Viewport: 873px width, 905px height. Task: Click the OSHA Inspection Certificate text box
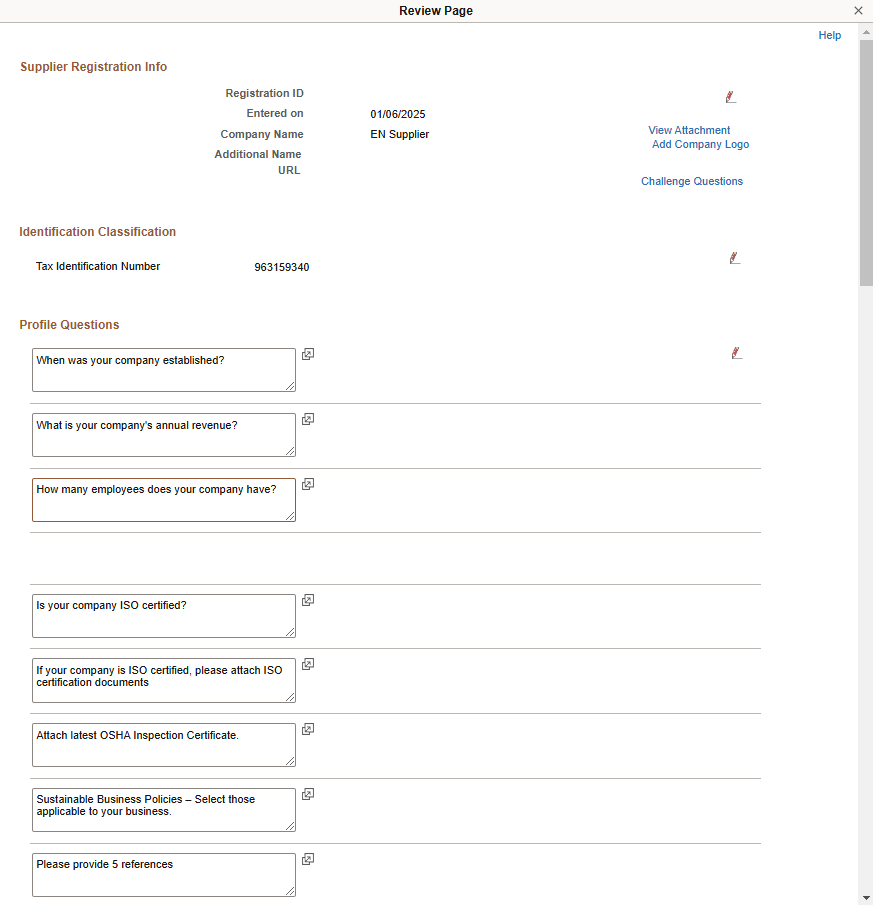point(164,745)
